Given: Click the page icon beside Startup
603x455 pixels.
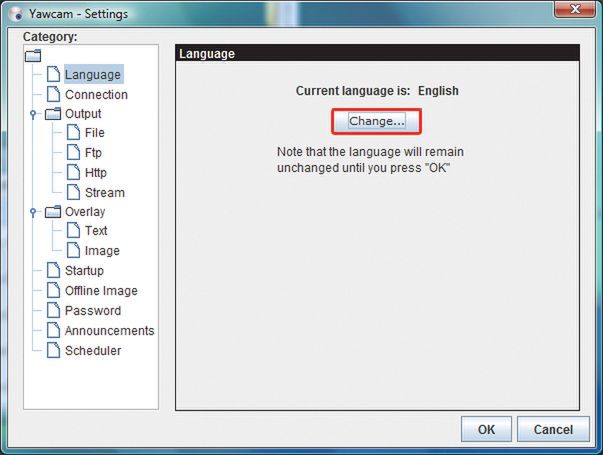Looking at the screenshot, I should click(53, 270).
